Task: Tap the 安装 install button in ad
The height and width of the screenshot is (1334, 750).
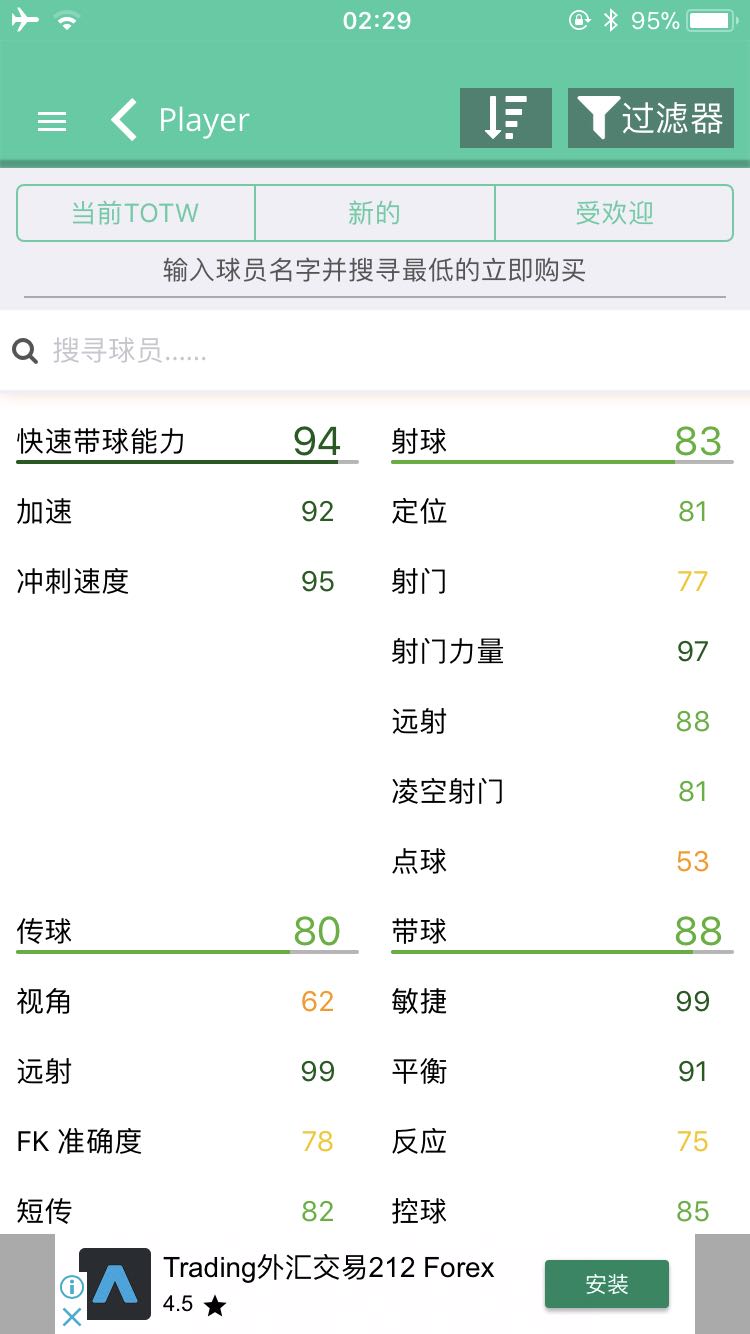Action: (x=606, y=1284)
